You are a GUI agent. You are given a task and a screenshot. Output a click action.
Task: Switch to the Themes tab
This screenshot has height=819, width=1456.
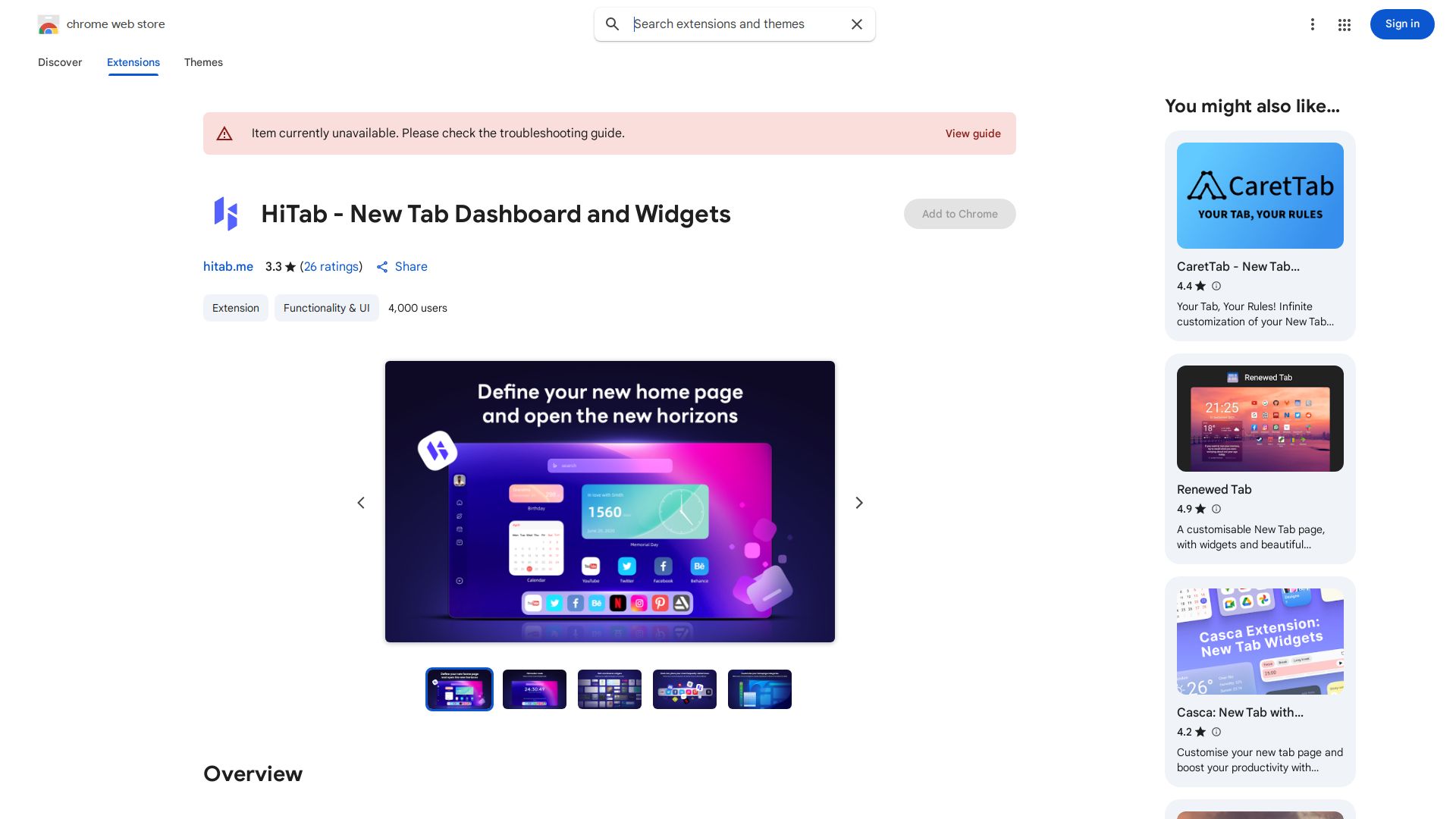point(203,62)
